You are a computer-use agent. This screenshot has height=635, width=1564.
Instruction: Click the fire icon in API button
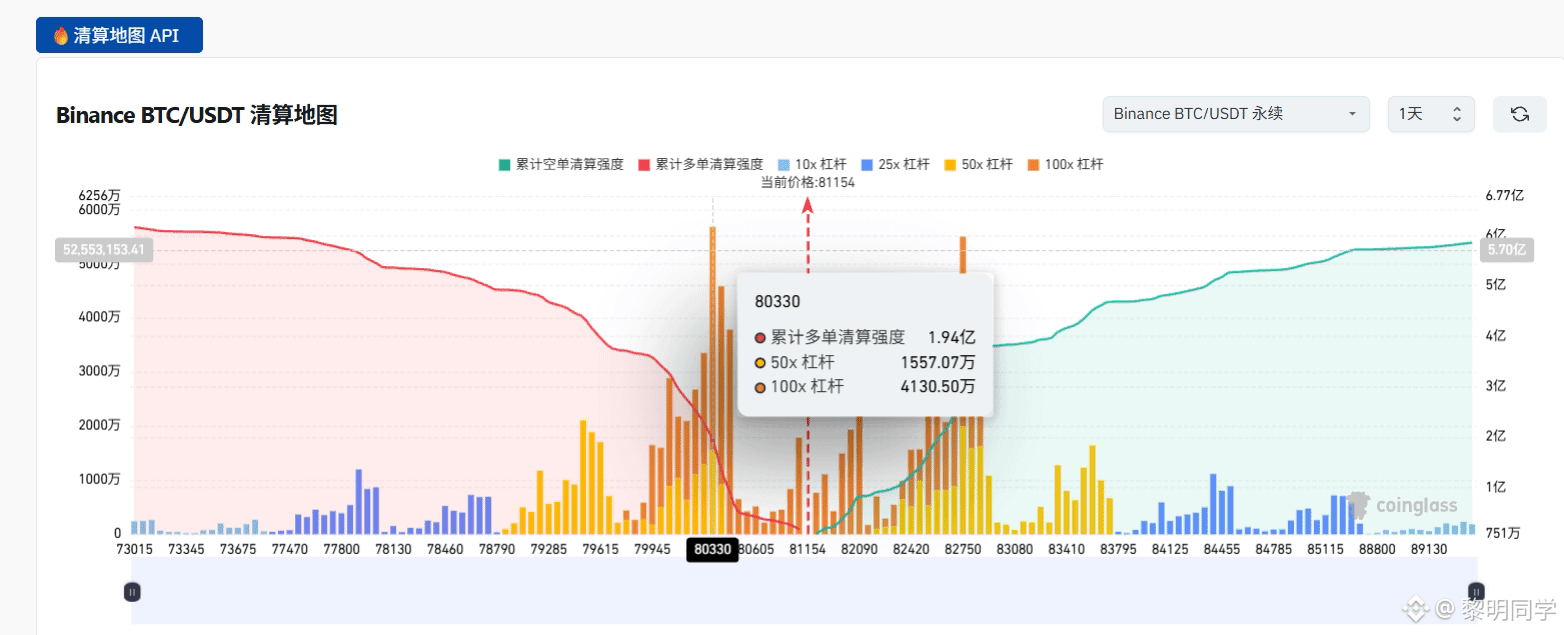pyautogui.click(x=61, y=36)
